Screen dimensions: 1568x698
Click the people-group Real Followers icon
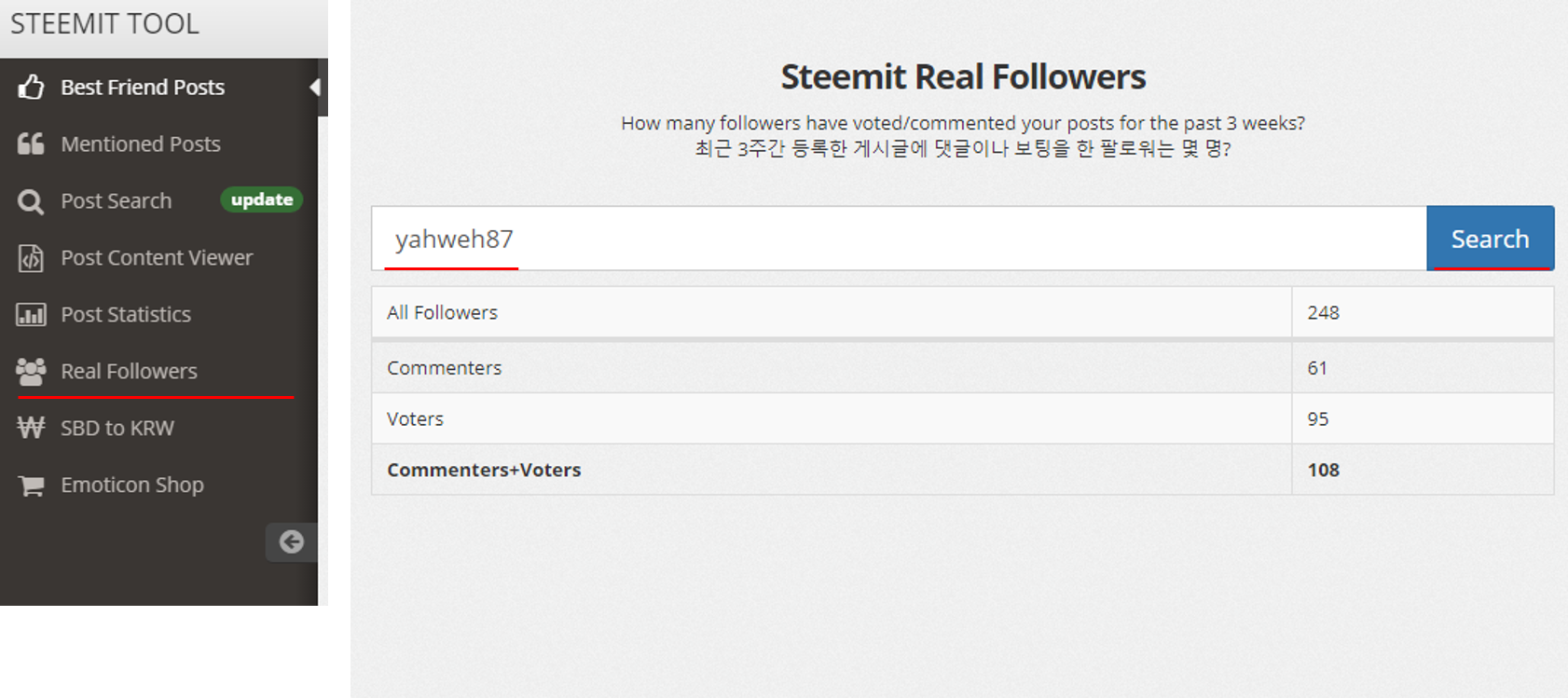(31, 371)
